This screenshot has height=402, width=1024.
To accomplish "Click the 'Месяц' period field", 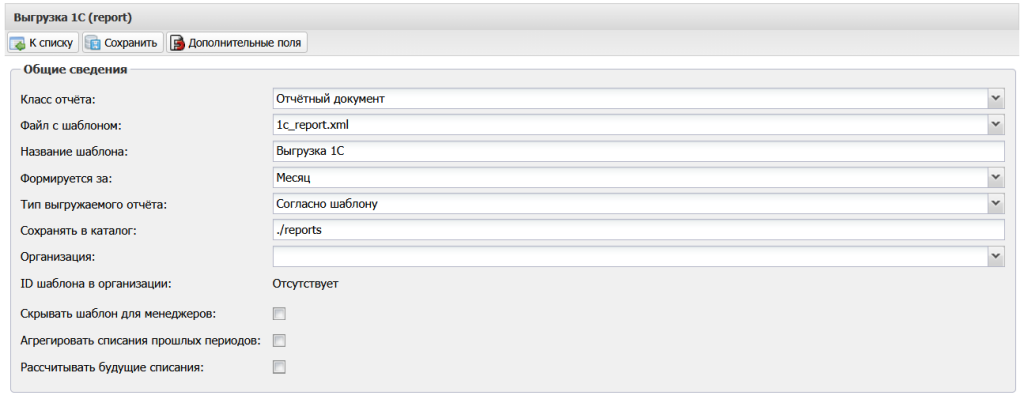I will [629, 177].
